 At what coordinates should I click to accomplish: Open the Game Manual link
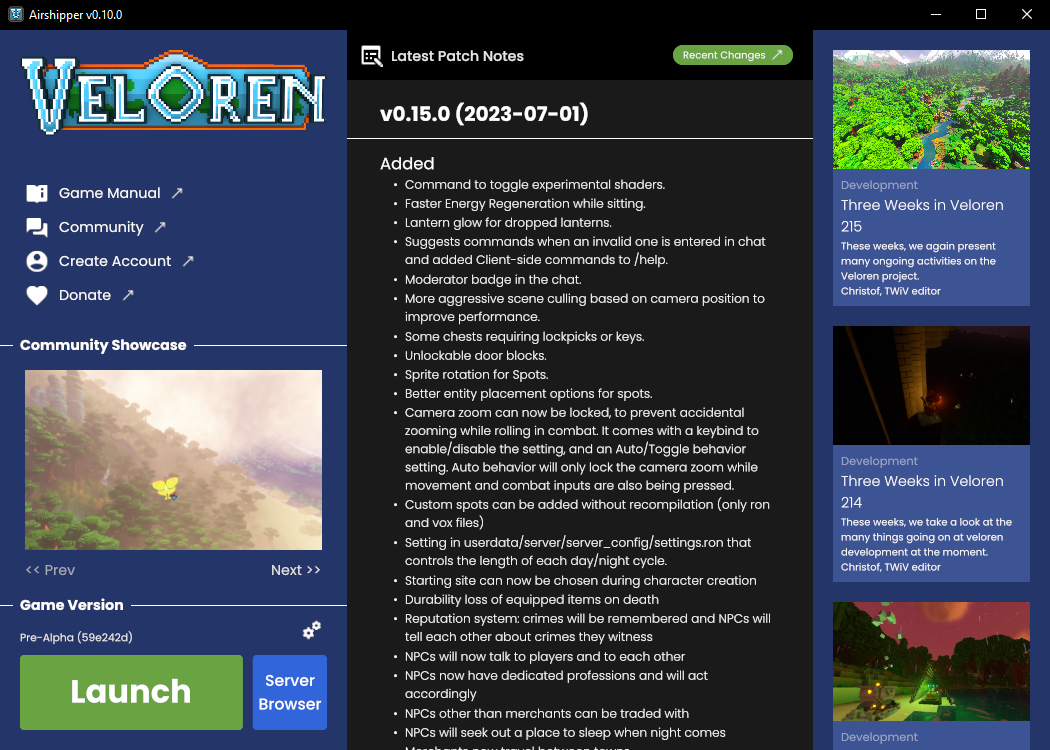coord(110,193)
